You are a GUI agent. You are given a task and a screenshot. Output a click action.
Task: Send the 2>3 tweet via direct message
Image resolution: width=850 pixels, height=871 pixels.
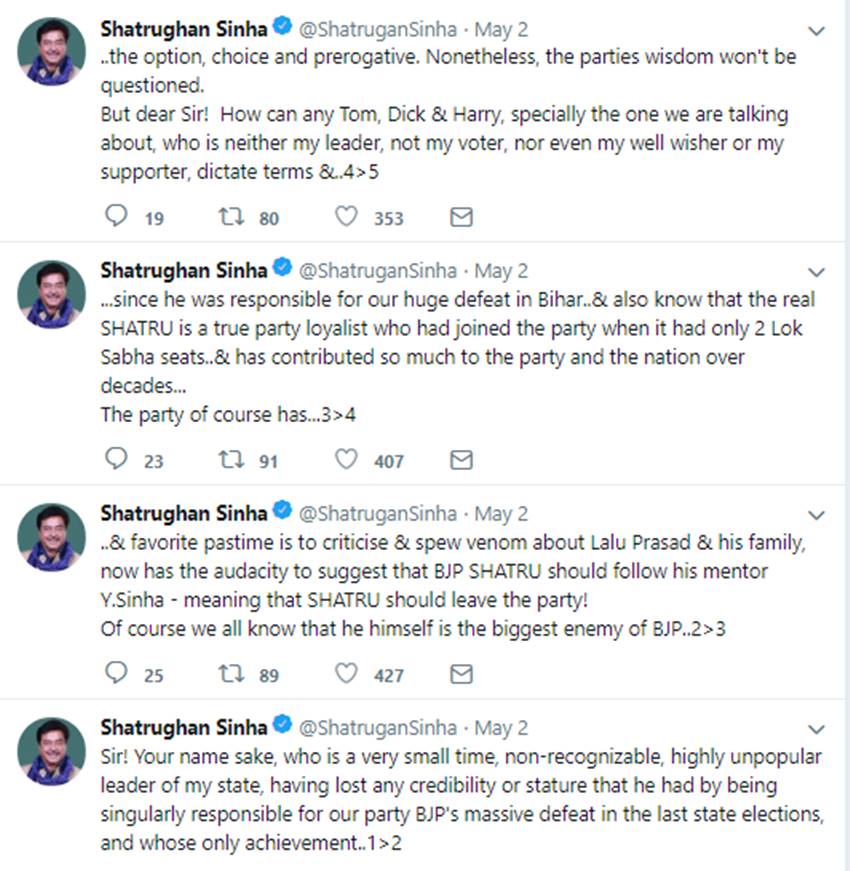tap(461, 674)
